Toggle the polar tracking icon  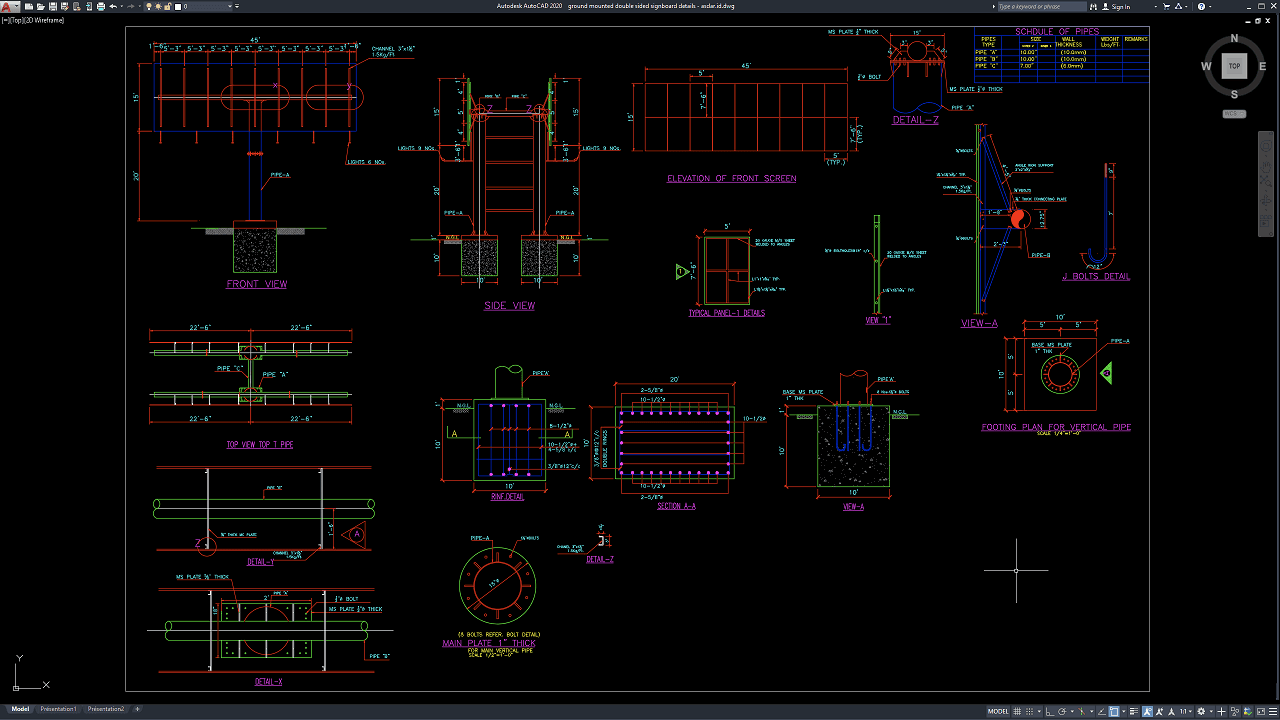tap(1062, 711)
